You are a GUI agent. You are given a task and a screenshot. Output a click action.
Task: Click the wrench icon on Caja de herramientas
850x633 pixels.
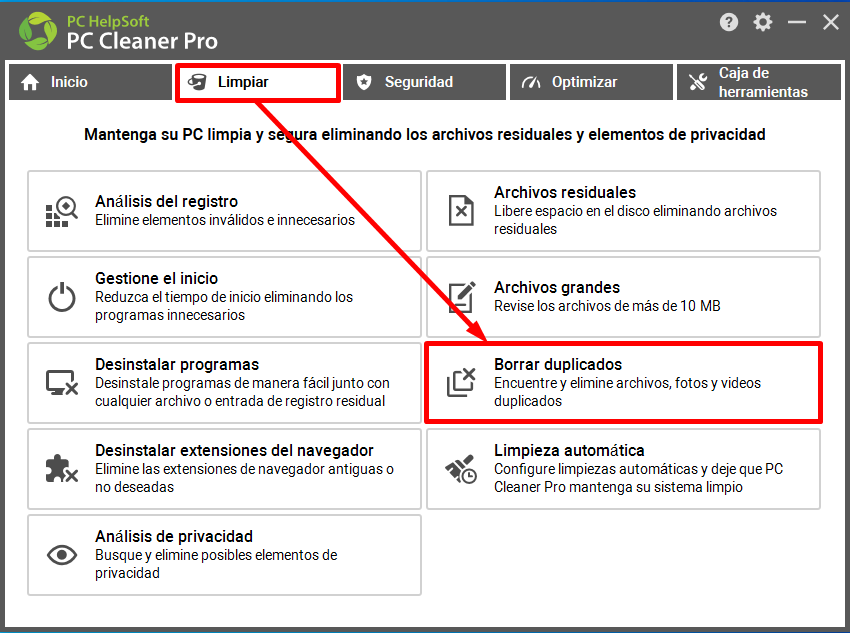coord(698,82)
